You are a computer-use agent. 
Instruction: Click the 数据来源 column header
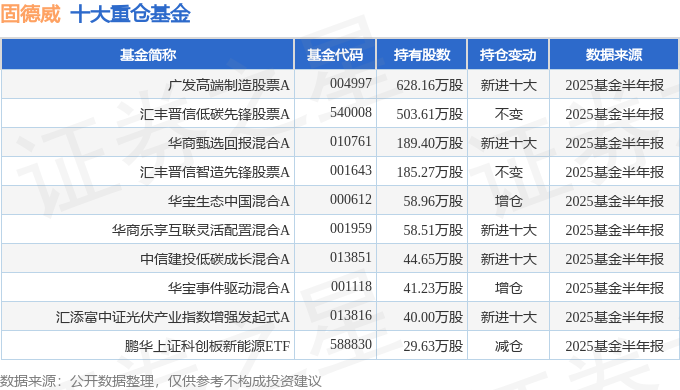click(x=614, y=55)
